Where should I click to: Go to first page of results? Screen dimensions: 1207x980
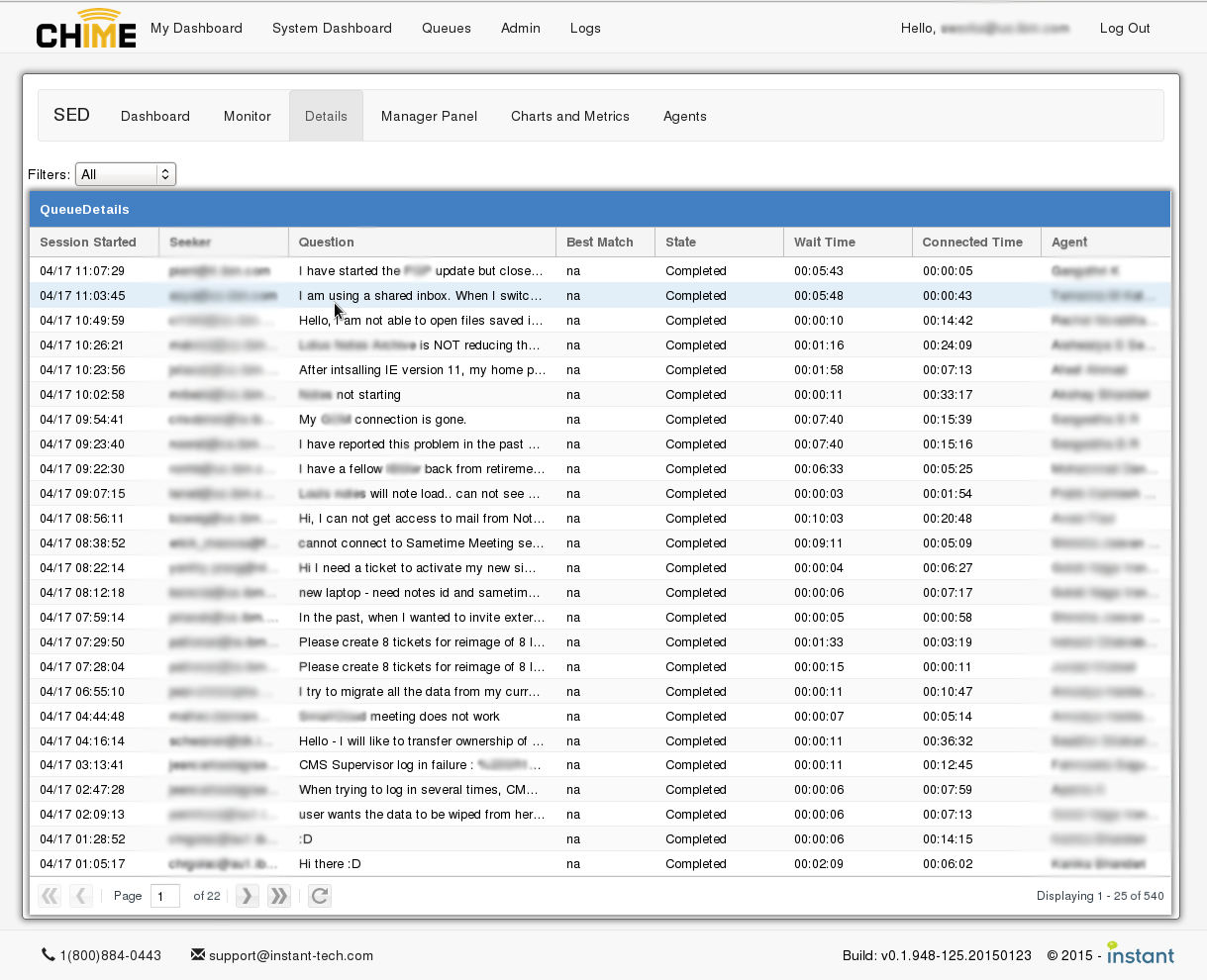click(x=50, y=896)
